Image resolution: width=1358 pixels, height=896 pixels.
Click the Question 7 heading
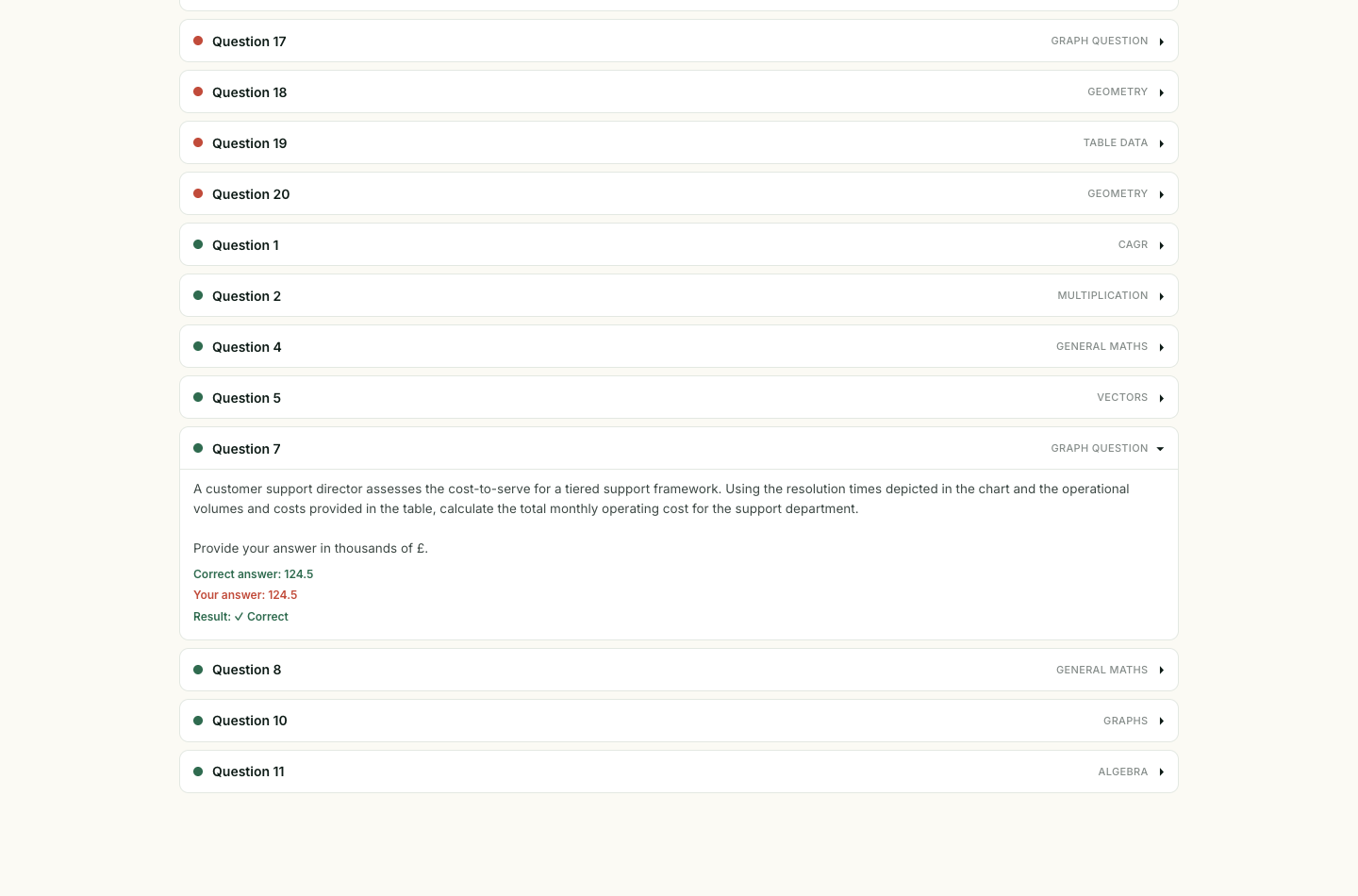coord(246,449)
